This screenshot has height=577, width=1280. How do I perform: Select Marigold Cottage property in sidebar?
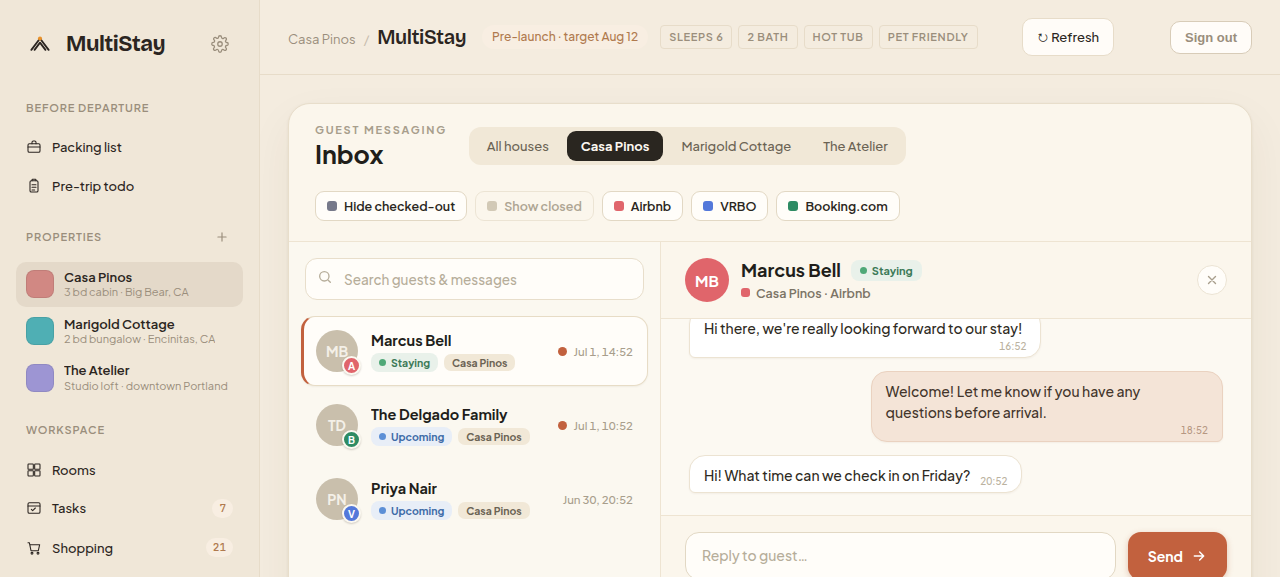tap(129, 331)
